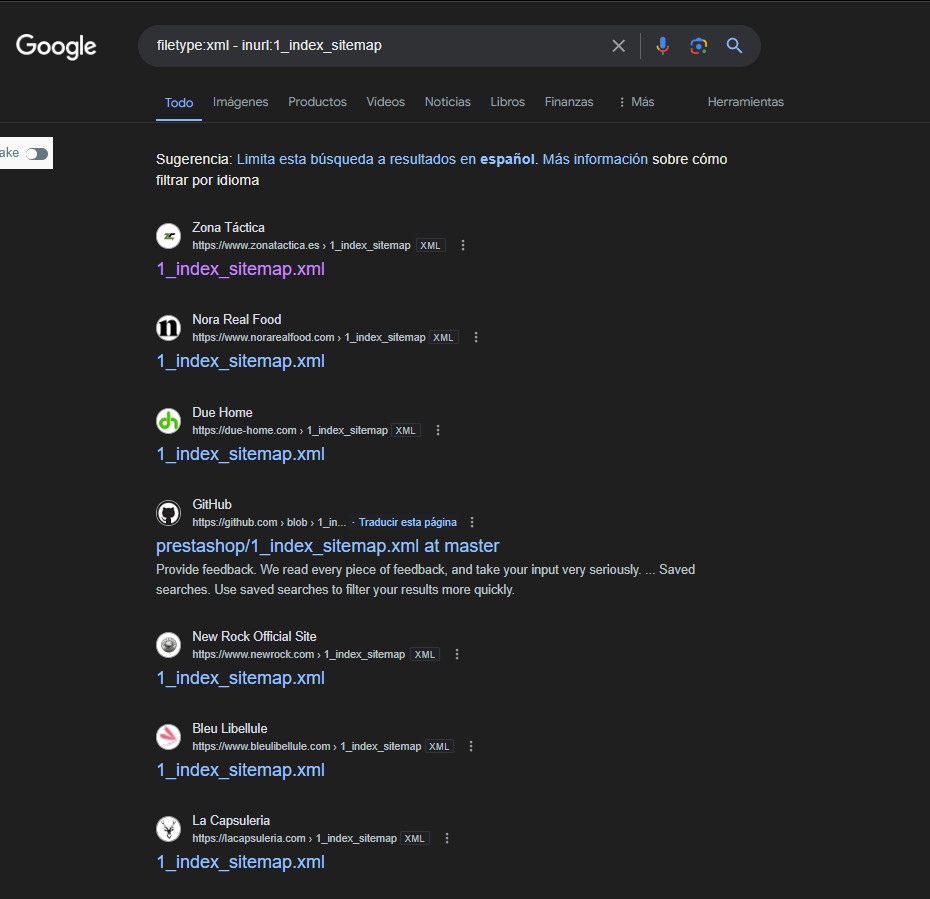Open three-dot options for Nora Real Food result
The height and width of the screenshot is (899, 930).
point(476,337)
